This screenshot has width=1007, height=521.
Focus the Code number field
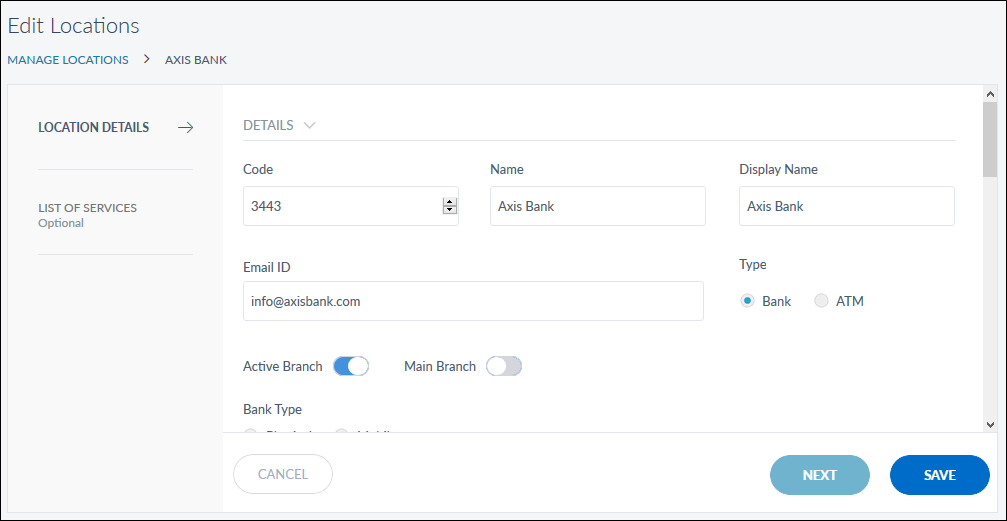[x=340, y=206]
